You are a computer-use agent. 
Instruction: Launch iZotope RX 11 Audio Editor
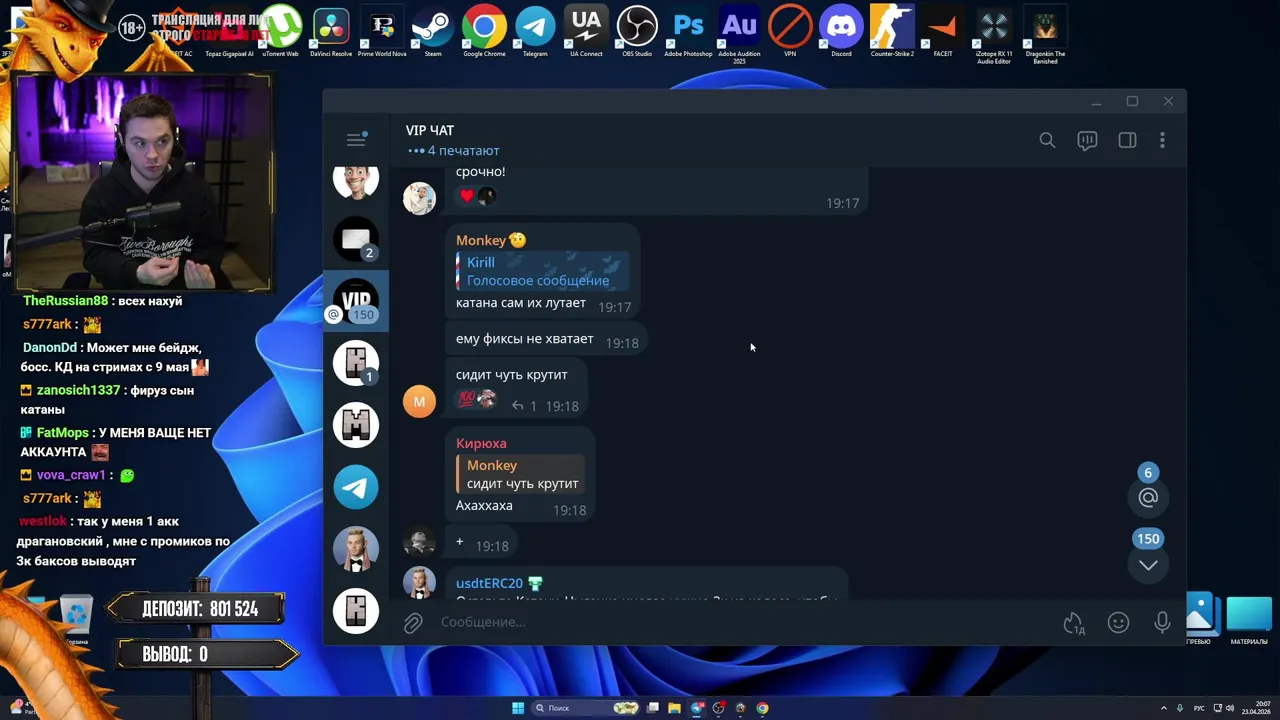[994, 34]
